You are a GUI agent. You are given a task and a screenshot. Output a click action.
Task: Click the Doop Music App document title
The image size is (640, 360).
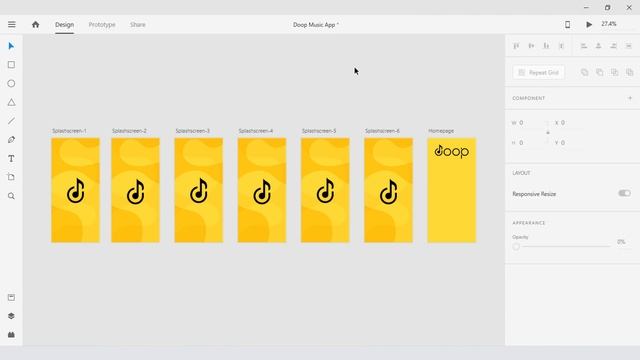coord(316,25)
